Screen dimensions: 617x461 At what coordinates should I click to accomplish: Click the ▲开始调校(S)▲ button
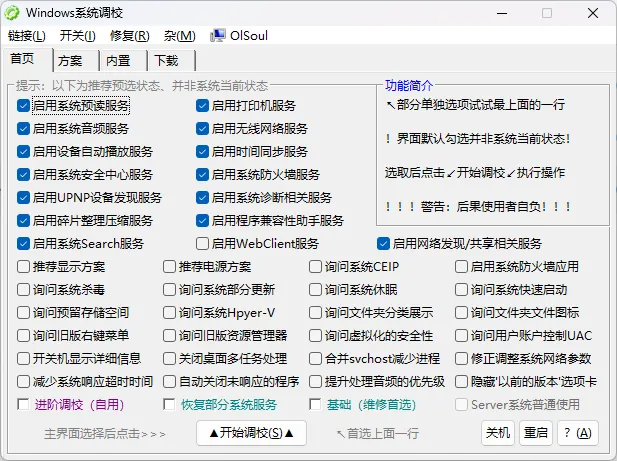251,433
